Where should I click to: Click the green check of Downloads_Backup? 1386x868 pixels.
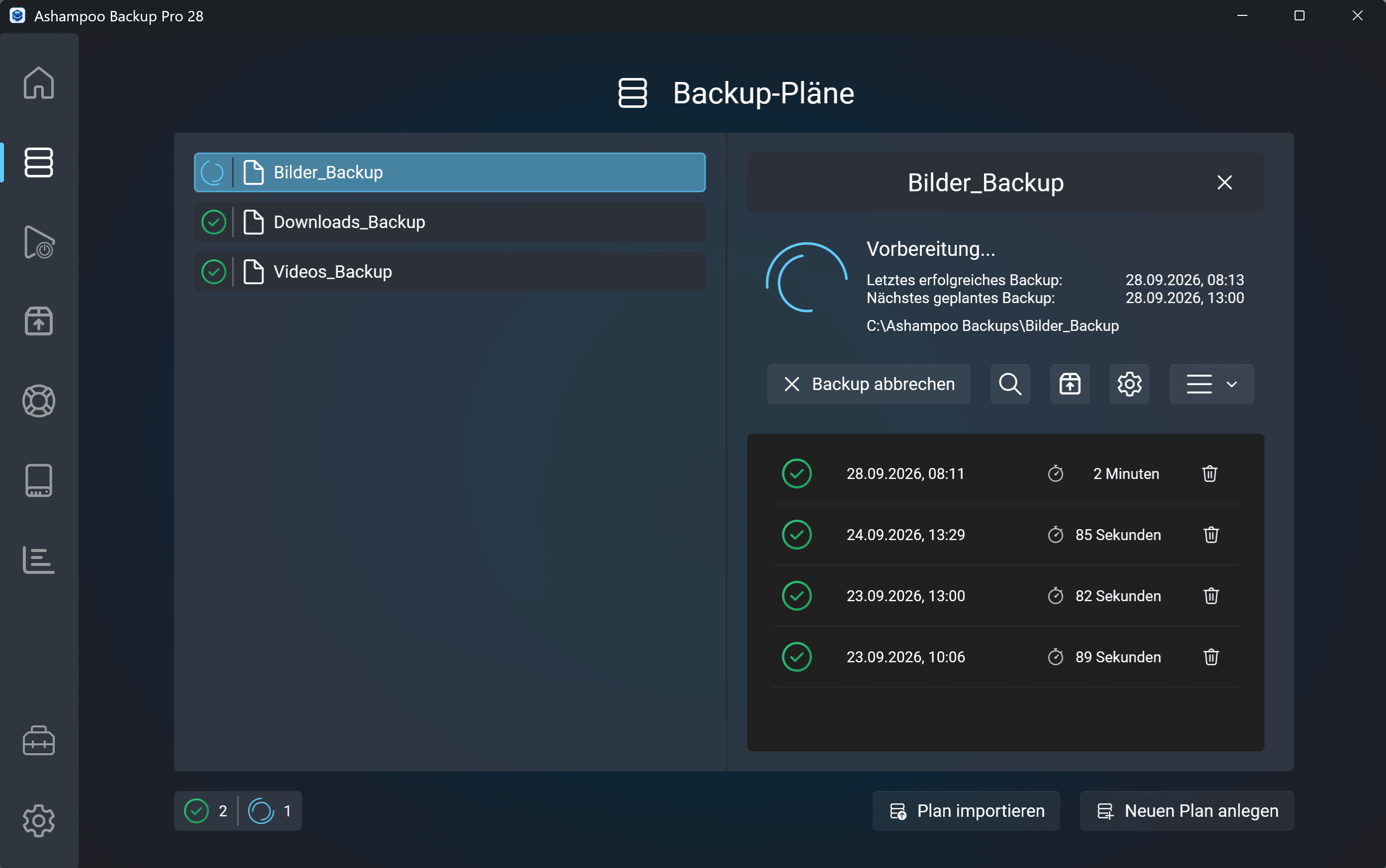214,222
